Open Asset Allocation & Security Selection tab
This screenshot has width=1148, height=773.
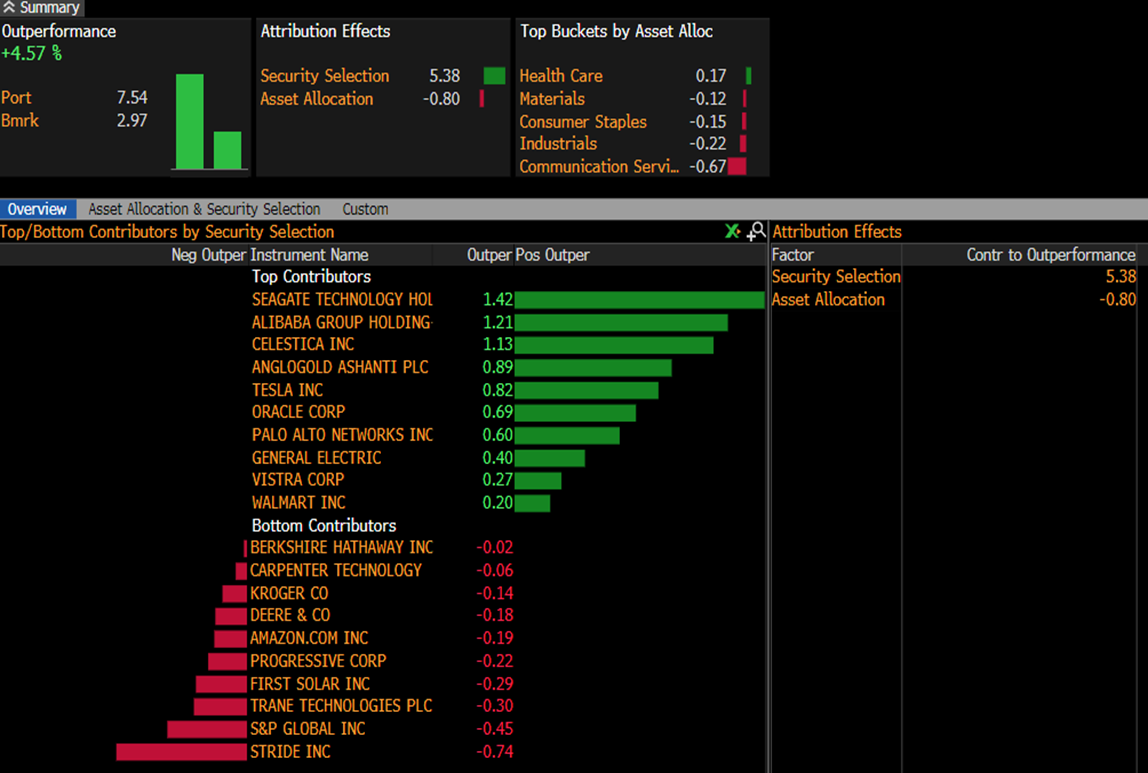pyautogui.click(x=204, y=209)
